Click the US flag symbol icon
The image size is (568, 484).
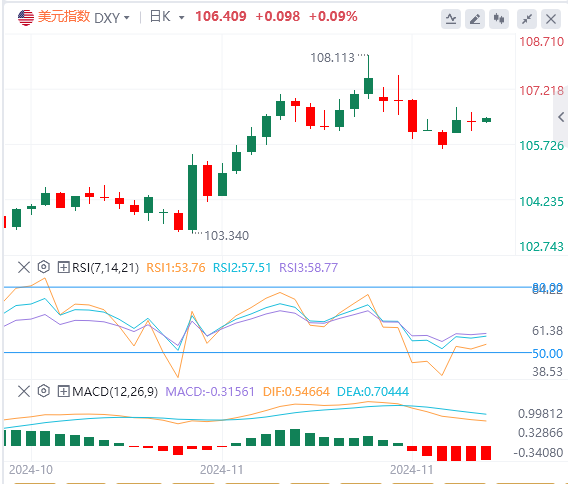[x=26, y=17]
